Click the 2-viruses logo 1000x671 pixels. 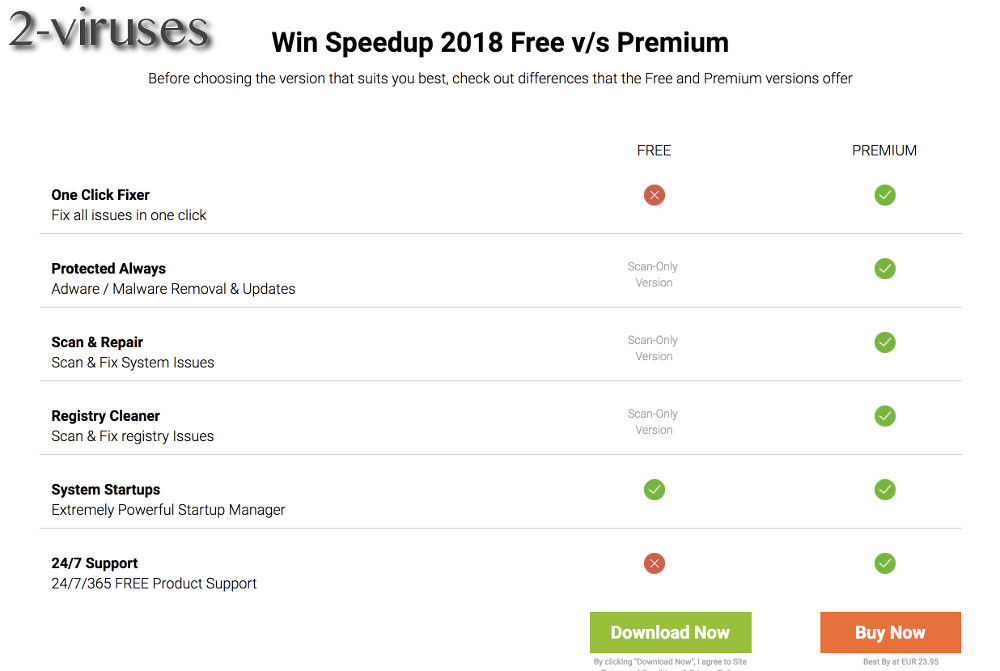click(109, 29)
